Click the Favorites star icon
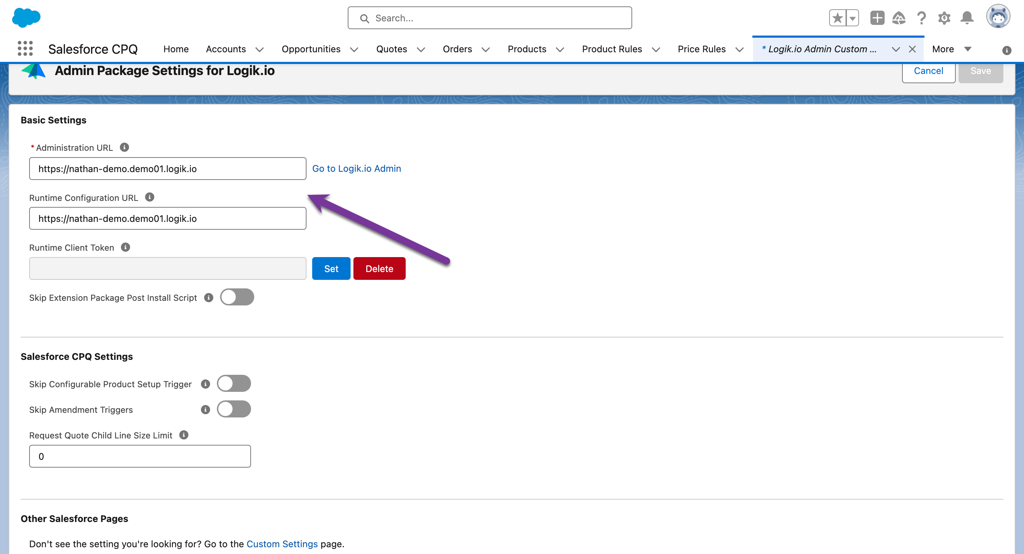 [x=837, y=18]
